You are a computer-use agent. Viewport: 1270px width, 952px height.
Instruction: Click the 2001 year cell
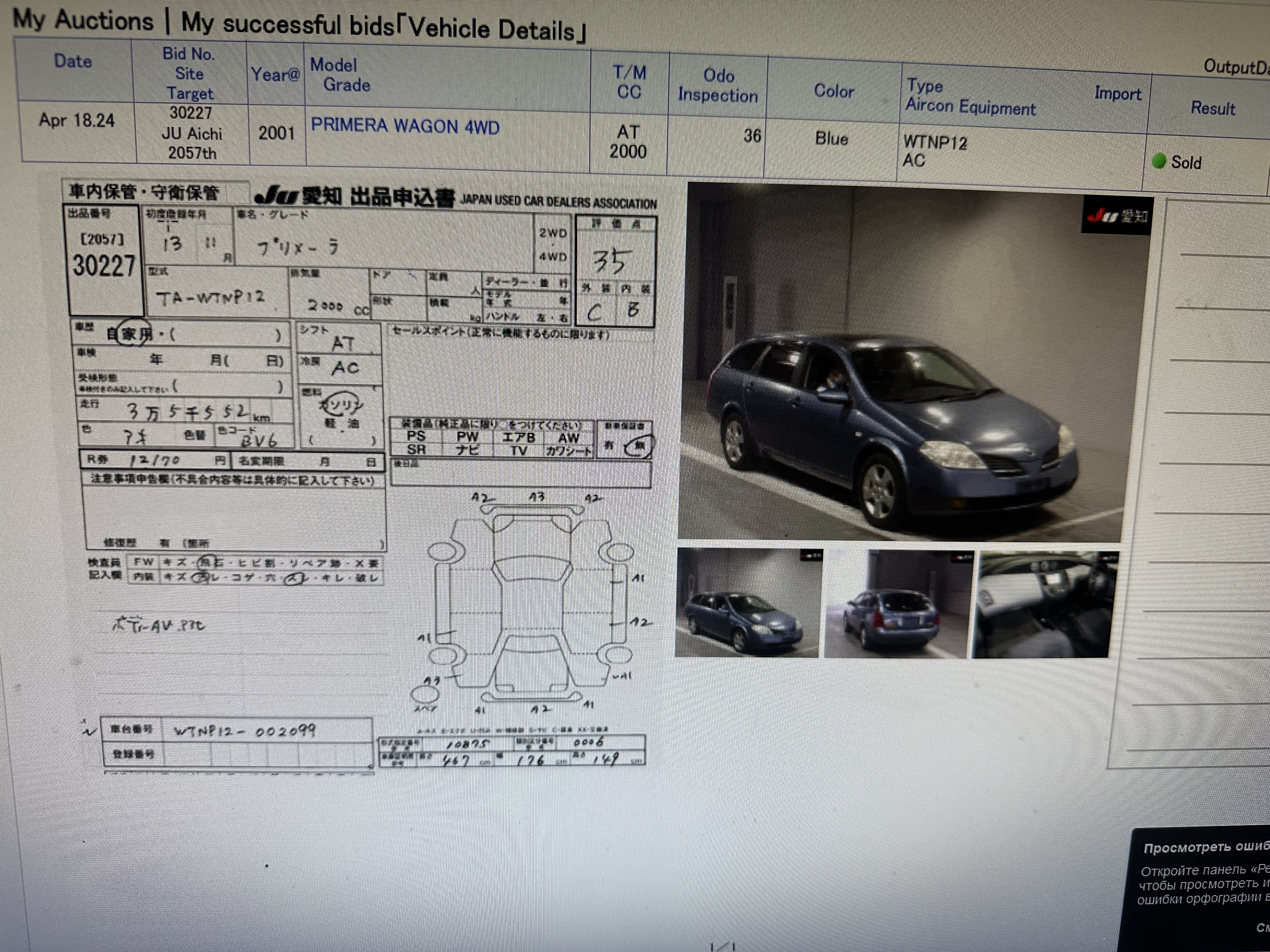(x=276, y=133)
